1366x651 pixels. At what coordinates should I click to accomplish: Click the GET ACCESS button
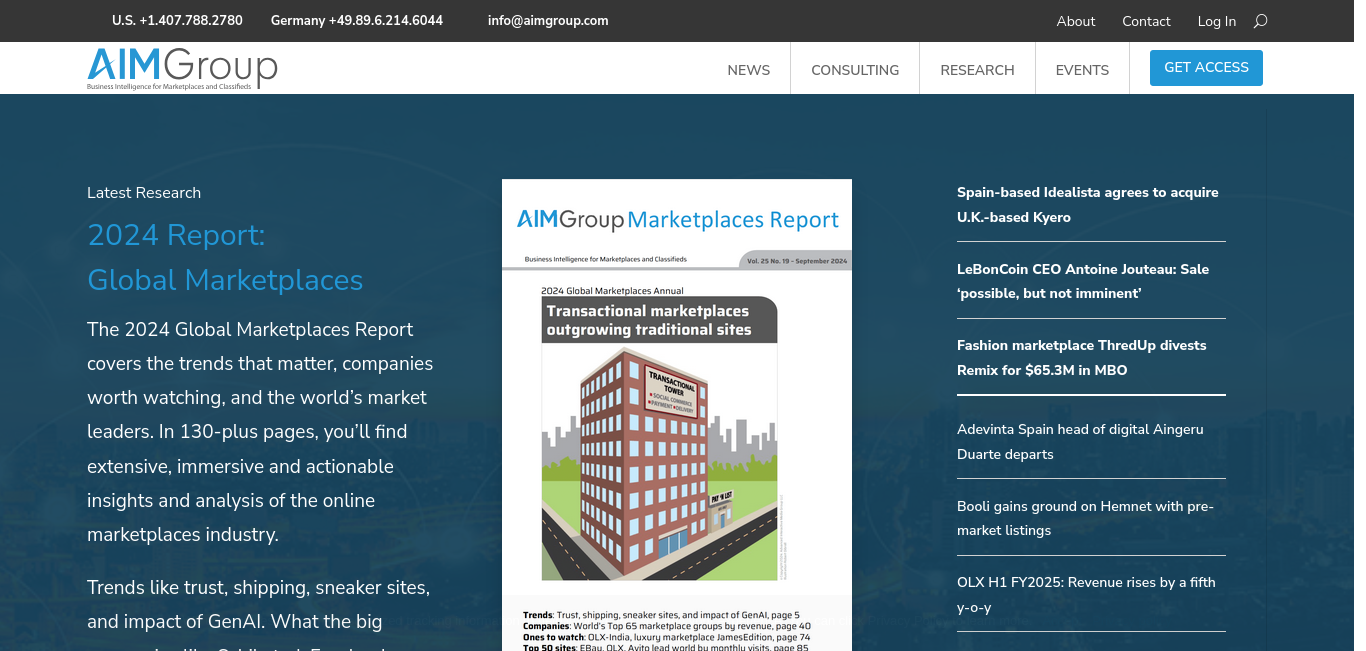tap(1206, 68)
